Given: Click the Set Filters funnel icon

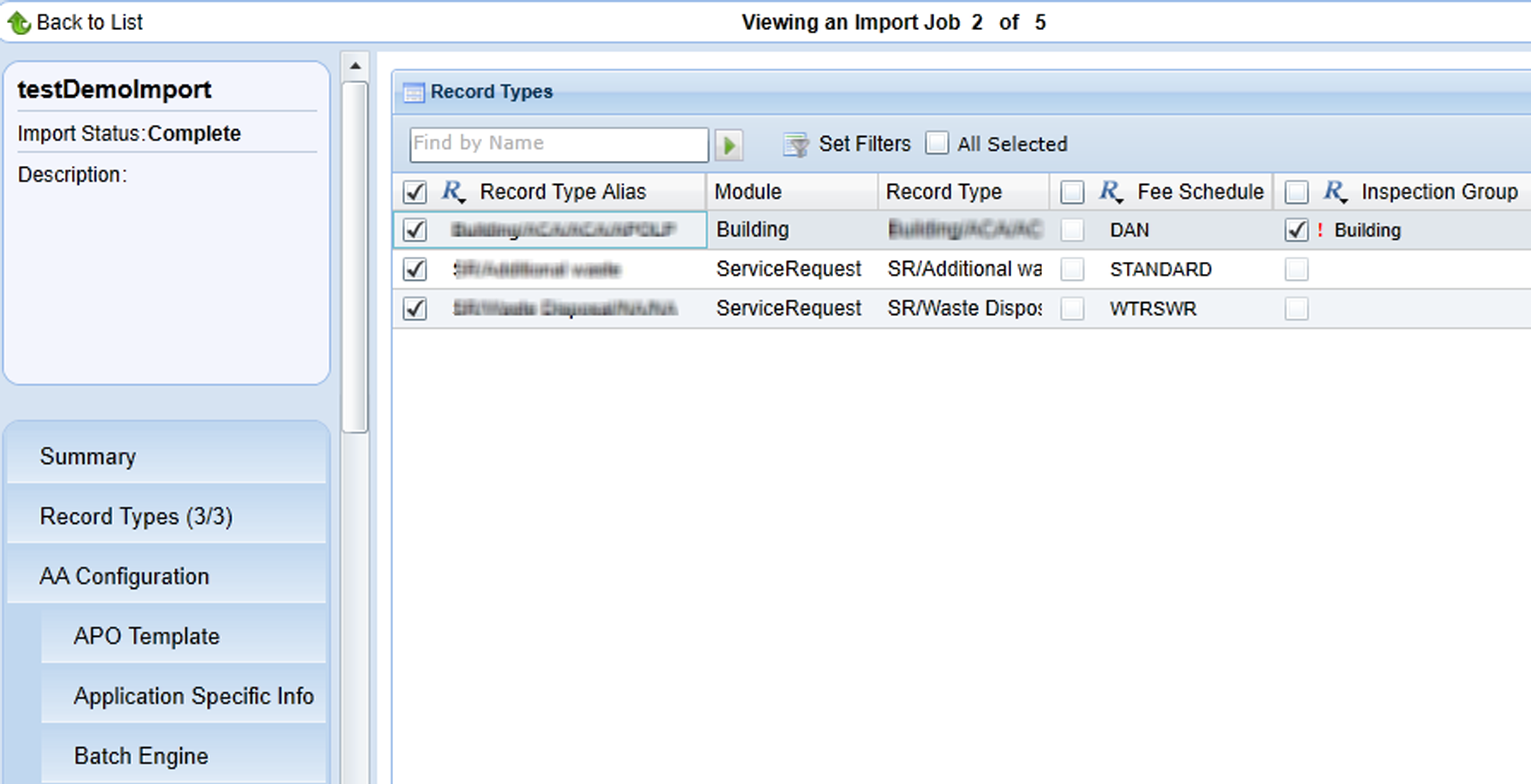Looking at the screenshot, I should click(795, 145).
